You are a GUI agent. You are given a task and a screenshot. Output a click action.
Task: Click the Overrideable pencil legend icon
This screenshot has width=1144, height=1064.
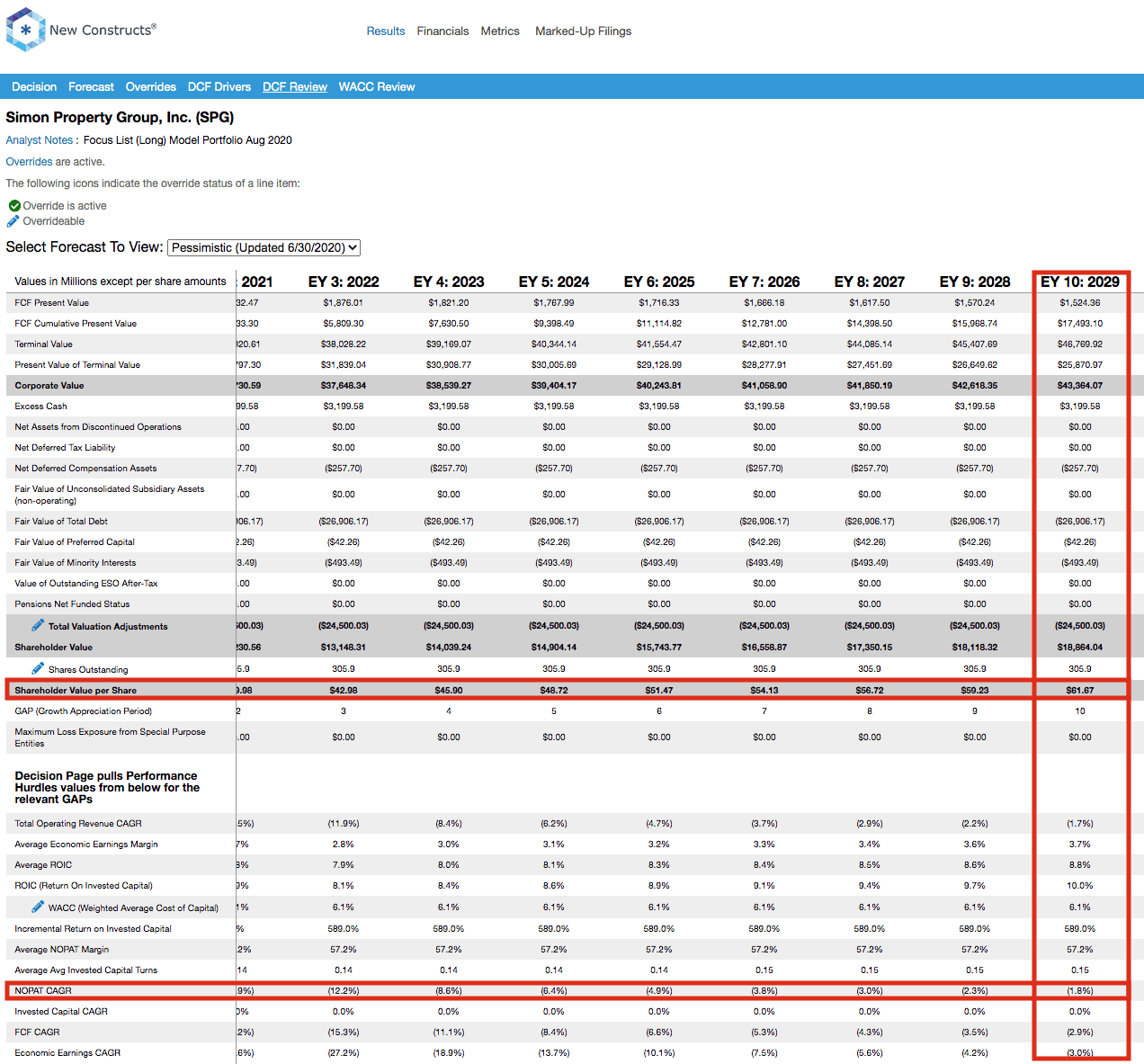click(x=13, y=221)
